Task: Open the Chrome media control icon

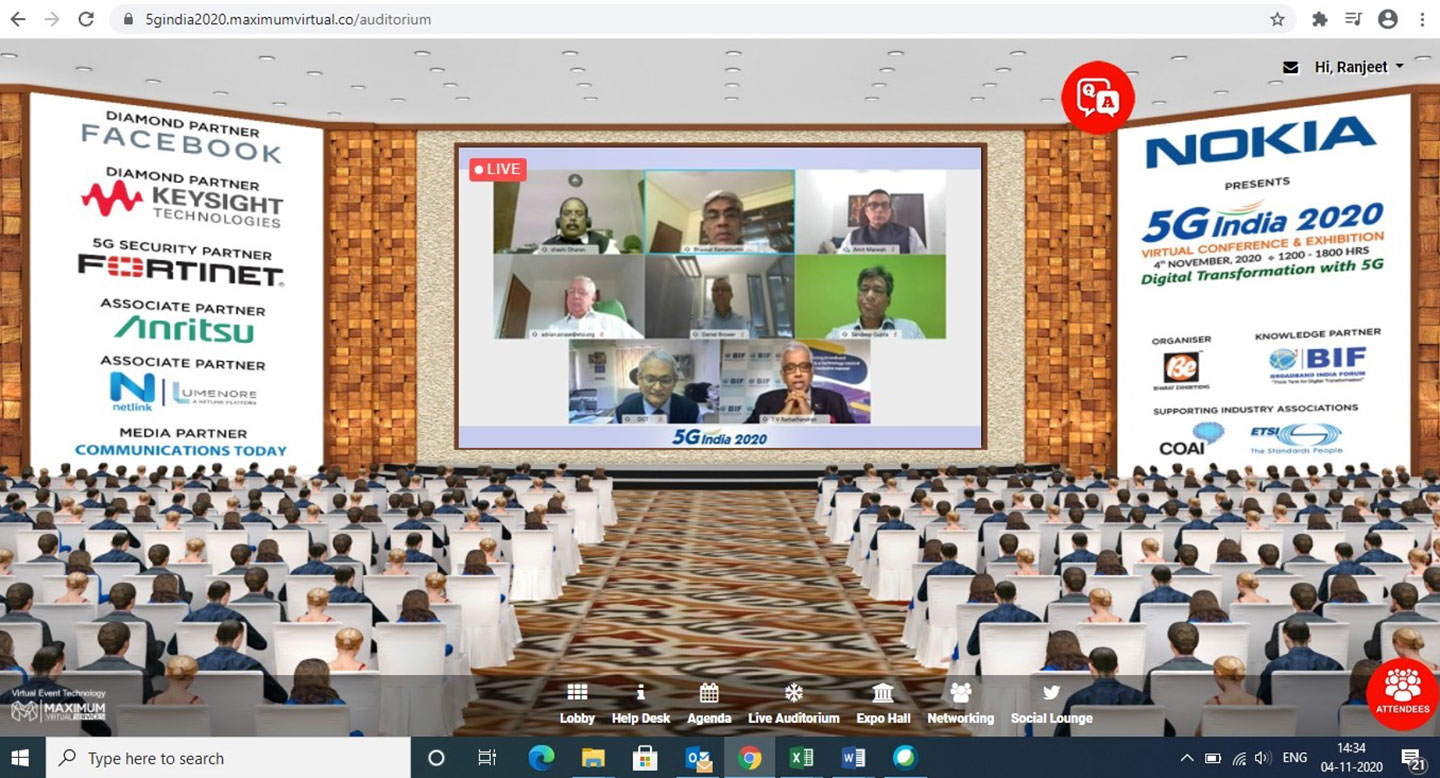Action: click(1353, 19)
